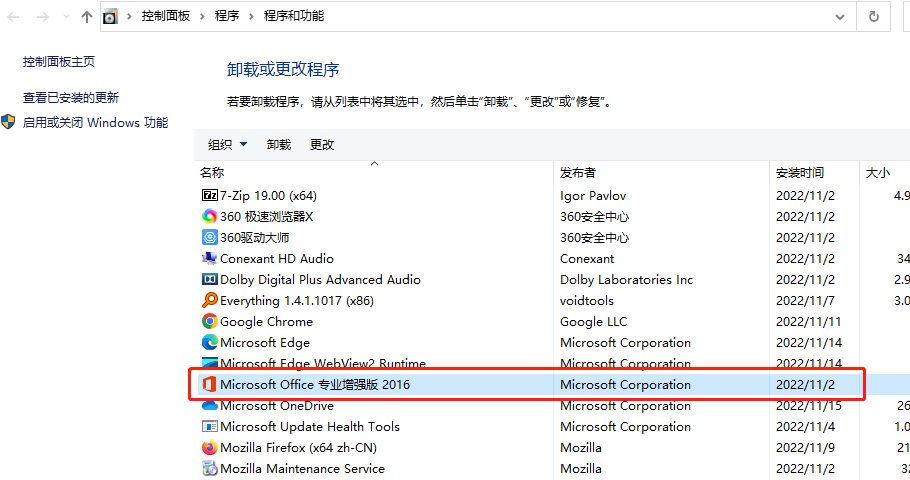Click the 更改 toolbar button
910x480 pixels.
[x=322, y=145]
